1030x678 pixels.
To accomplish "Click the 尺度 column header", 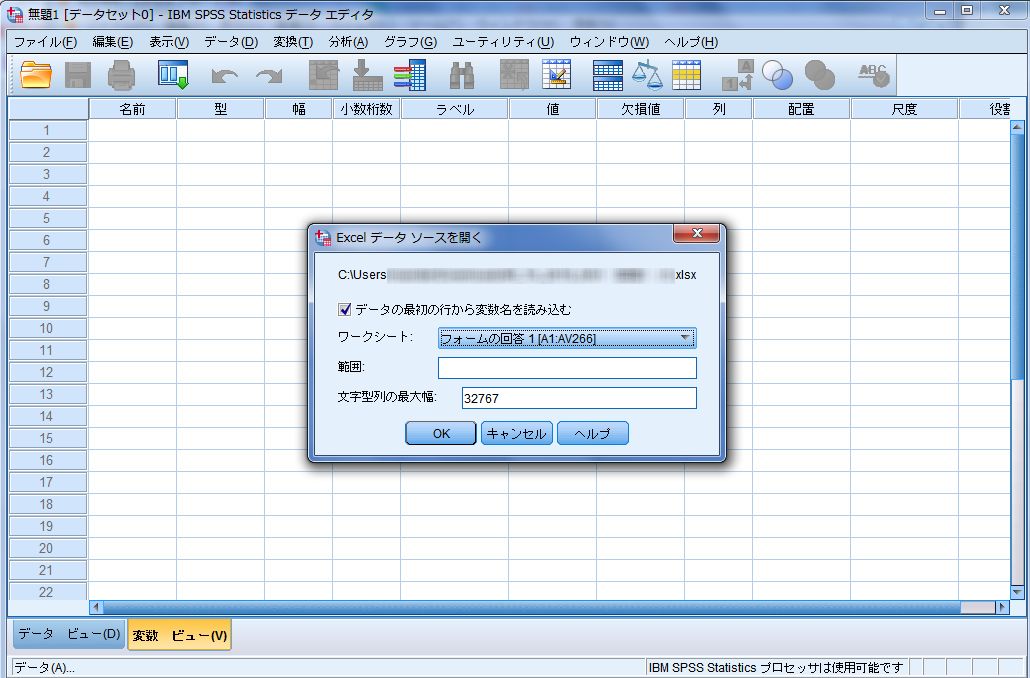I will pyautogui.click(x=905, y=109).
